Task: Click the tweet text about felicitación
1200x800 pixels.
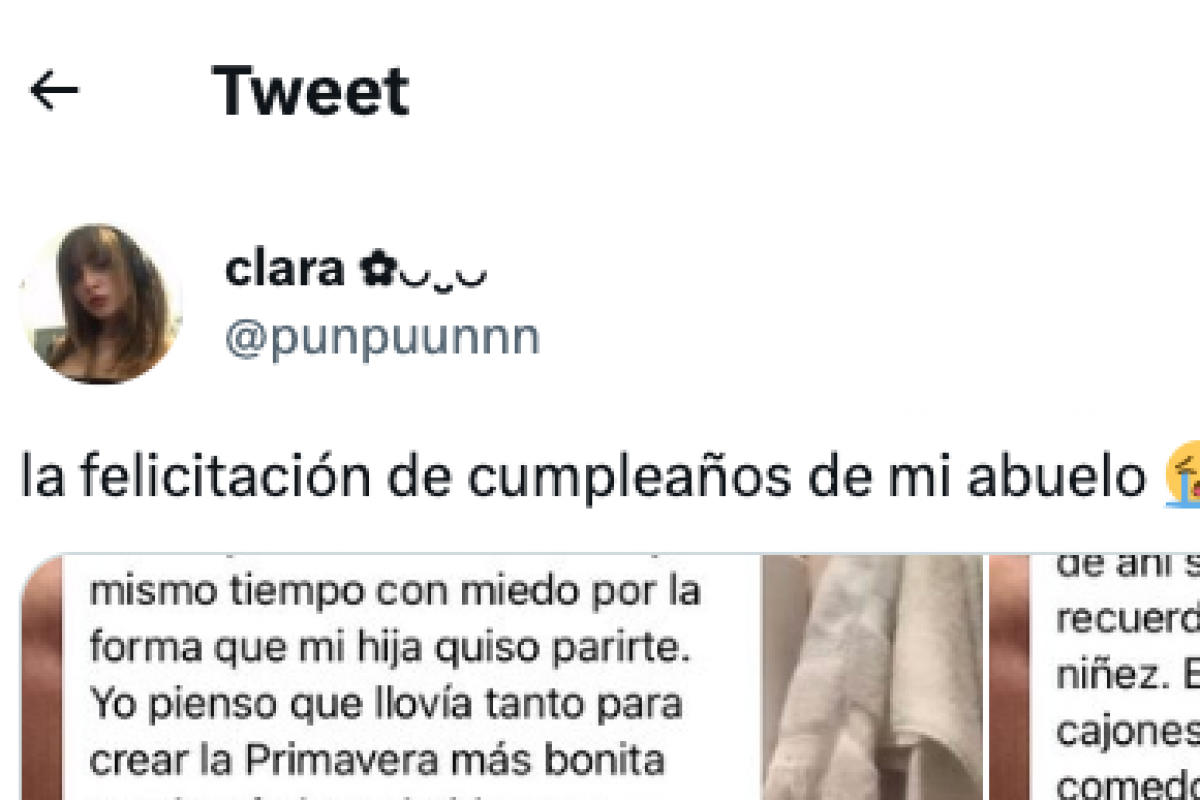Action: tap(583, 479)
